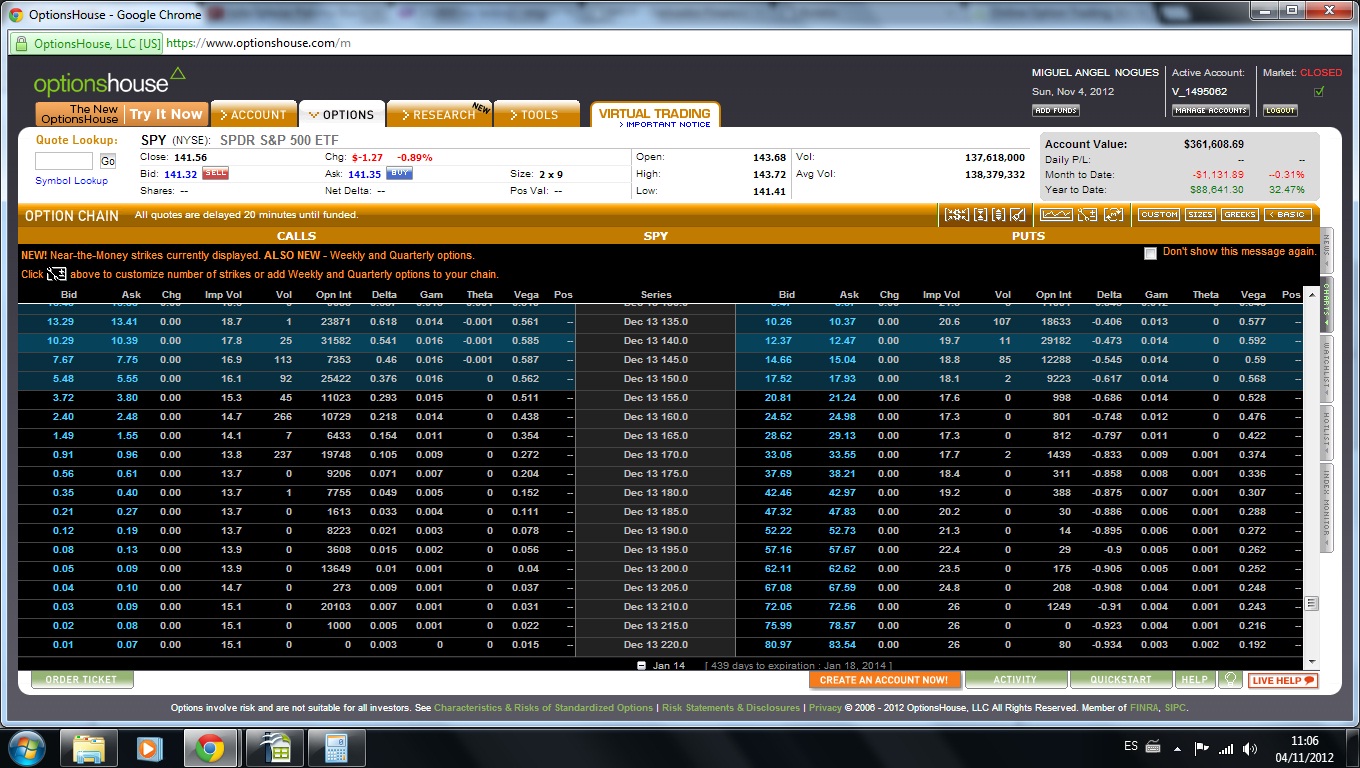This screenshot has width=1360, height=768.
Task: Click the Logout button
Action: tap(1280, 110)
